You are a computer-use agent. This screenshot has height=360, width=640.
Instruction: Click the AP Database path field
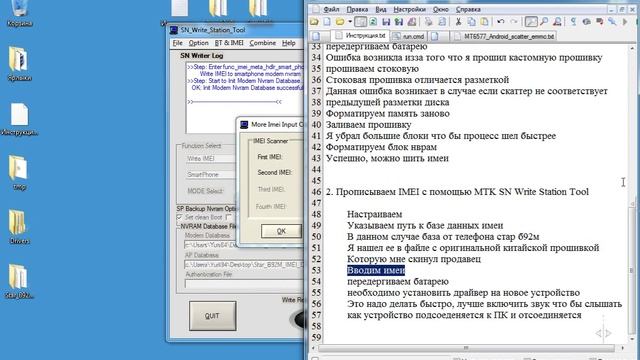coord(244,264)
